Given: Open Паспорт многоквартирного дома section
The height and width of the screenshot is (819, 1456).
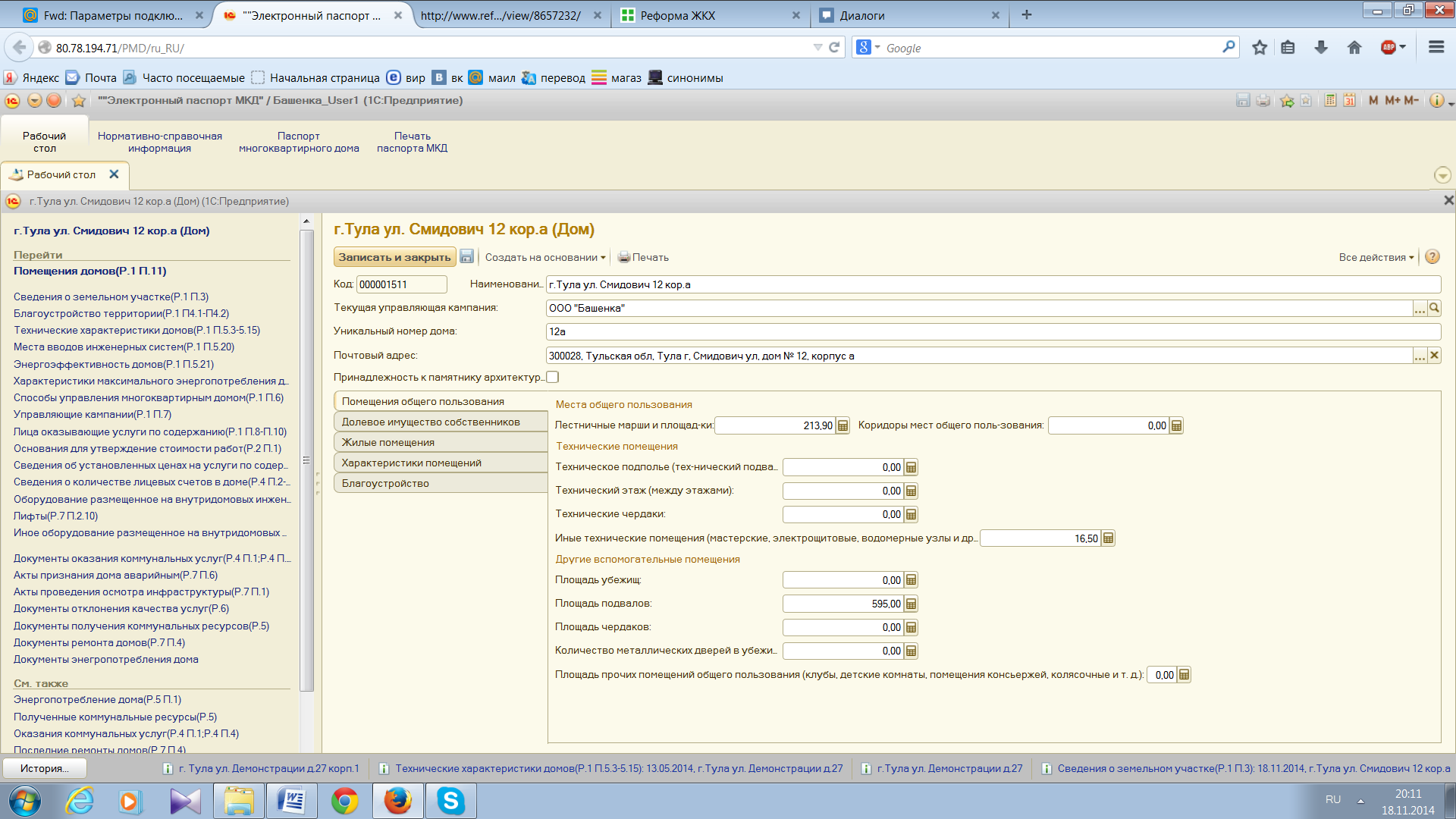Looking at the screenshot, I should pyautogui.click(x=299, y=142).
